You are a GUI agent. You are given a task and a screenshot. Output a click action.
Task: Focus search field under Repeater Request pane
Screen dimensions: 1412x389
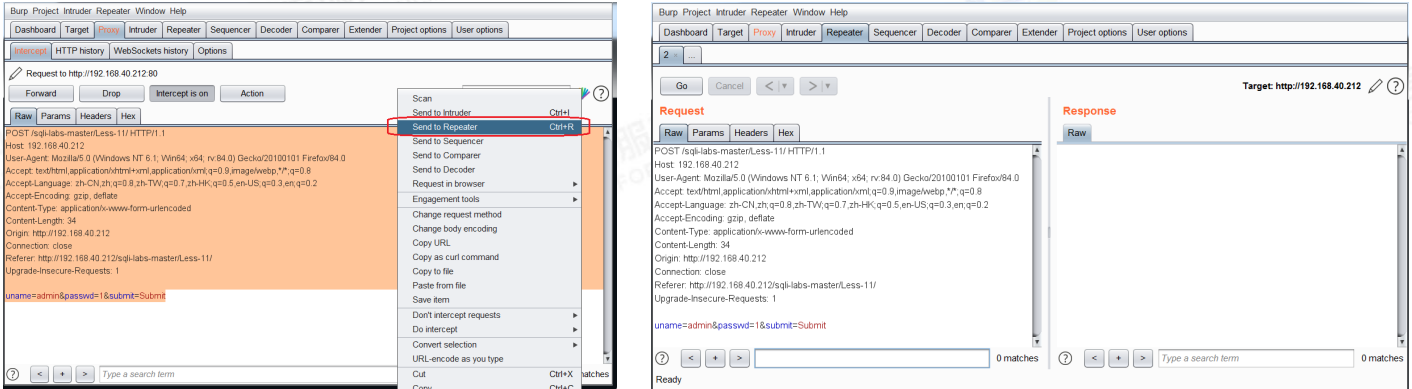(x=871, y=358)
